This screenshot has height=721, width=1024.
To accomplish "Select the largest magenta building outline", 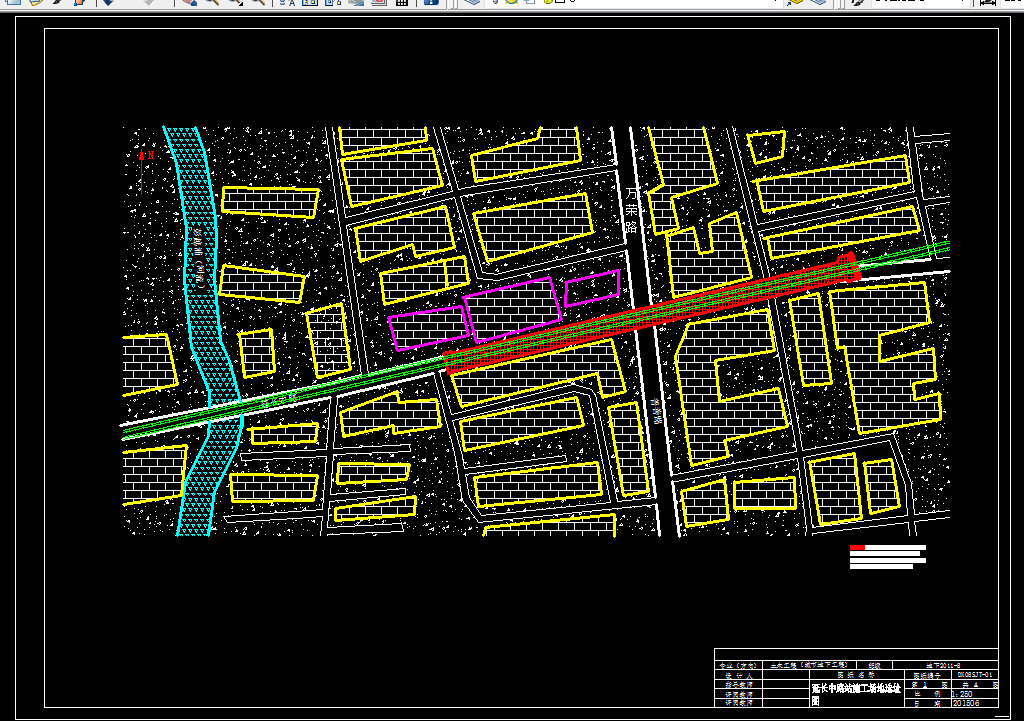I will [513, 310].
